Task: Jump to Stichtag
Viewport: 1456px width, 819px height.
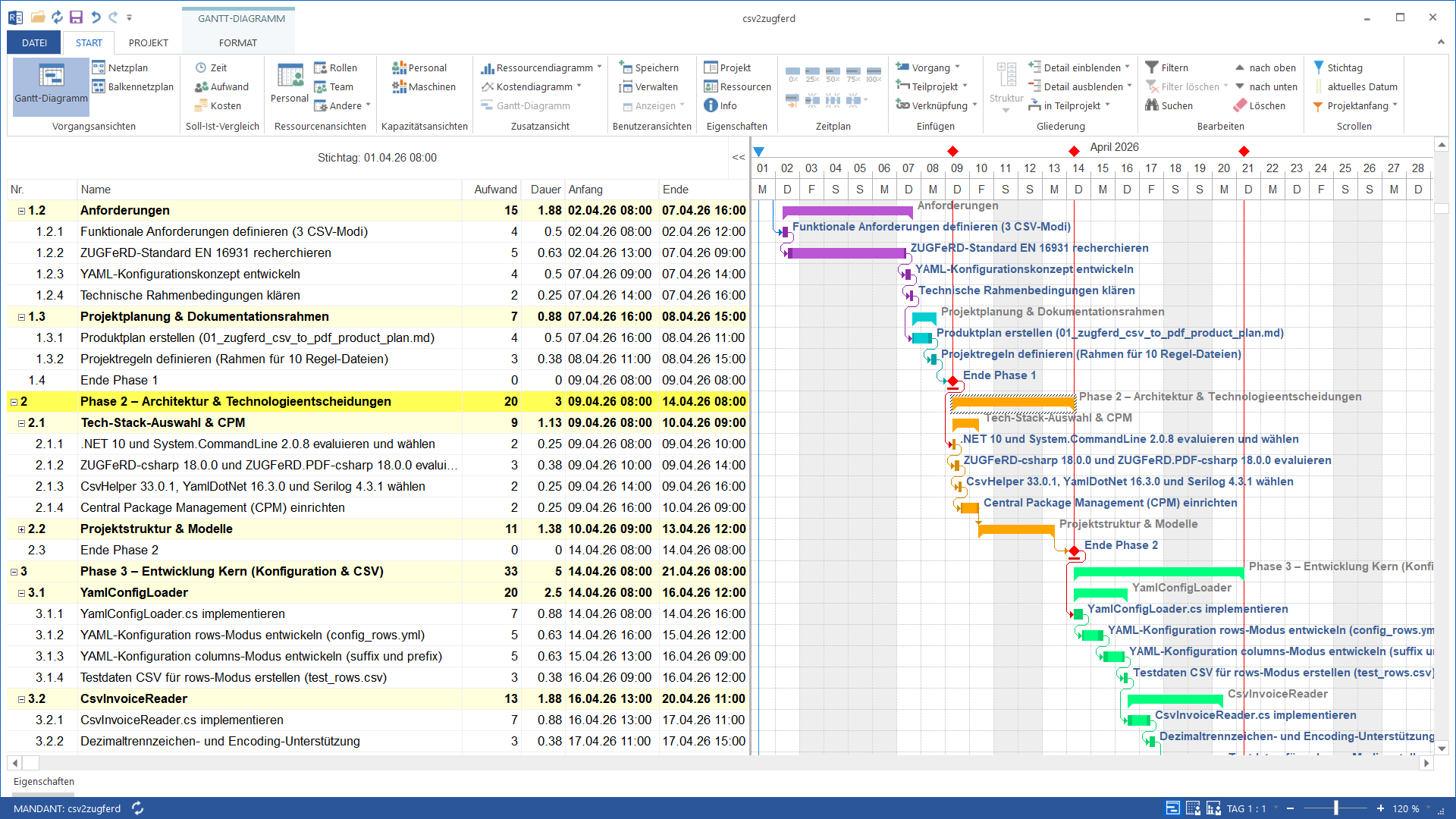Action: [1337, 67]
